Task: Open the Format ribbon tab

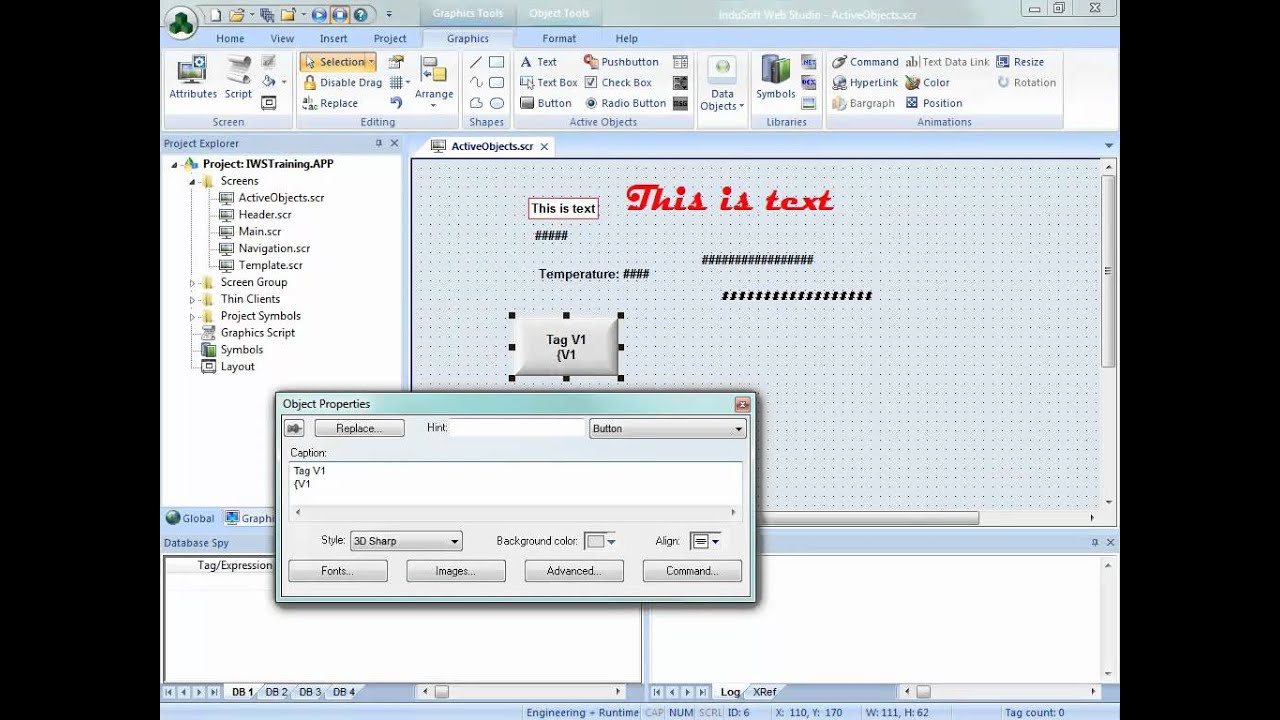Action: click(559, 39)
